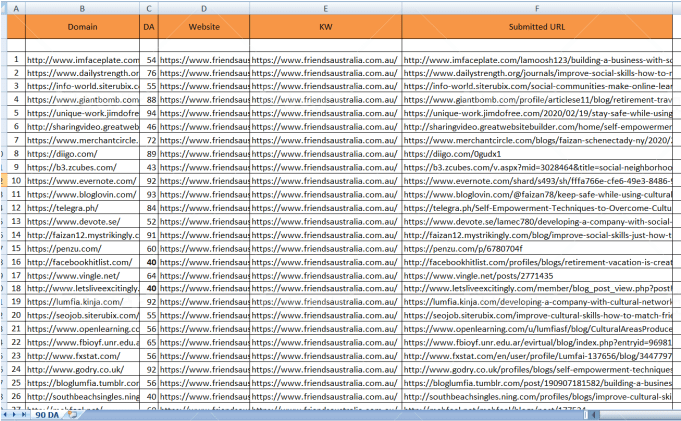
Task: Select the https://penzu.com/ domain cell
Action: point(83,248)
